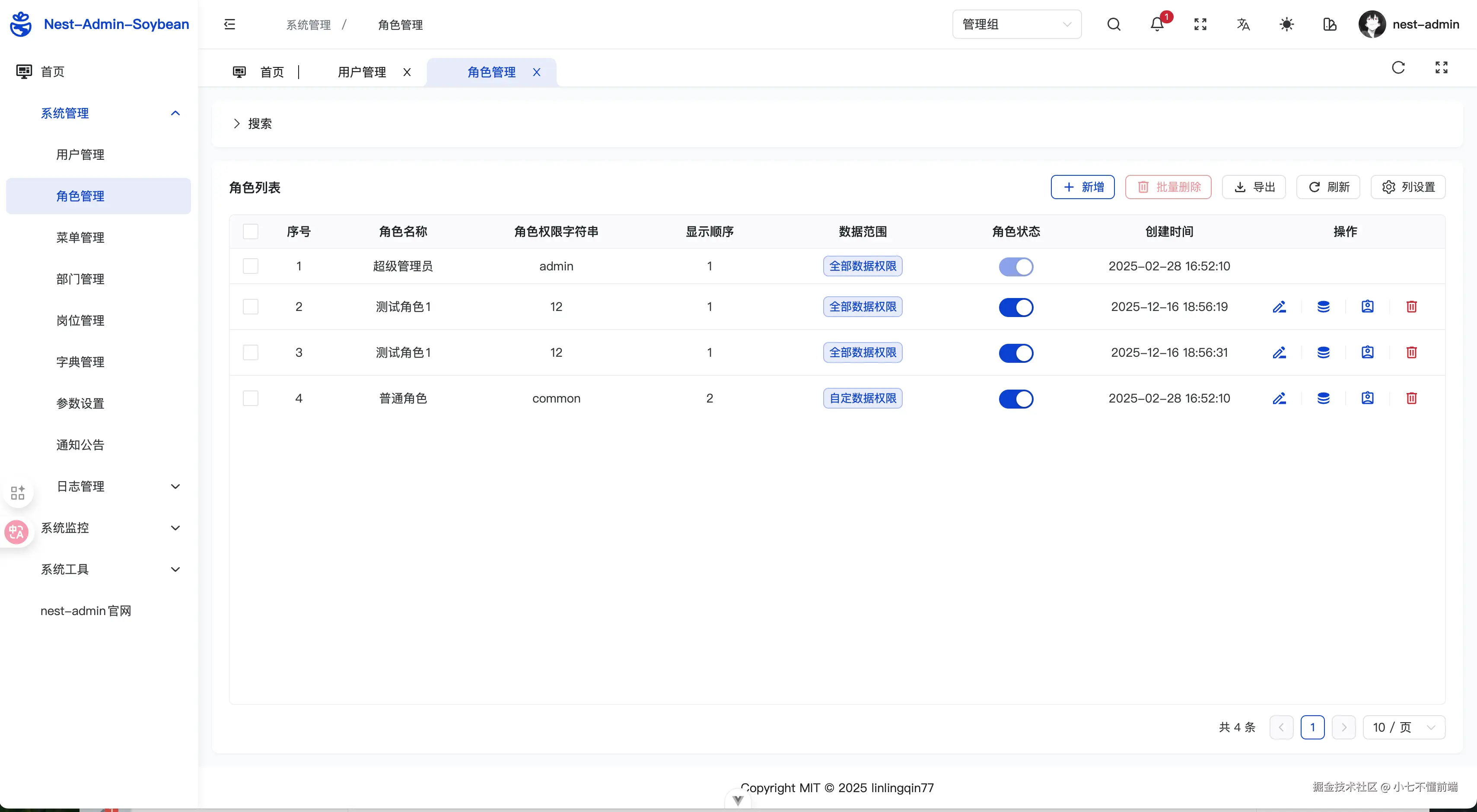Screen dimensions: 1477x812
Task: Open 菜单管理 in the sidebar
Action: point(80,237)
